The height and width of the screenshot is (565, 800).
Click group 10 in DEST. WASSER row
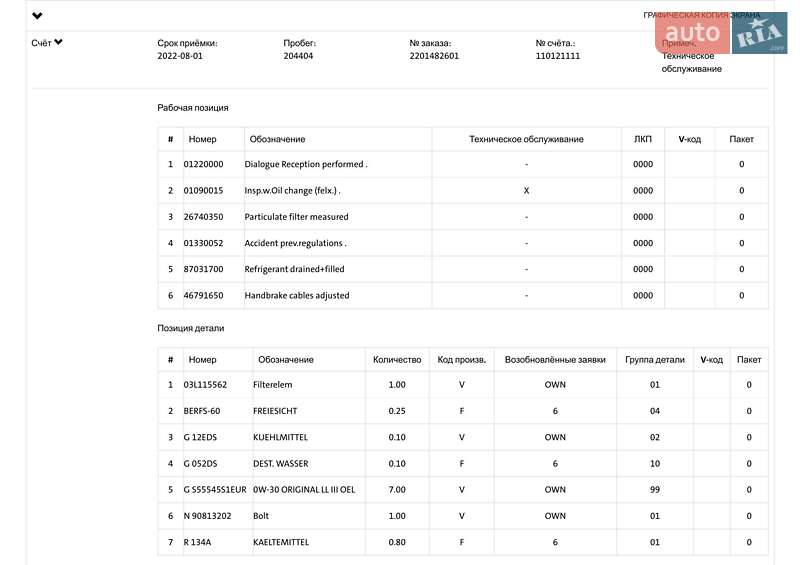point(655,463)
